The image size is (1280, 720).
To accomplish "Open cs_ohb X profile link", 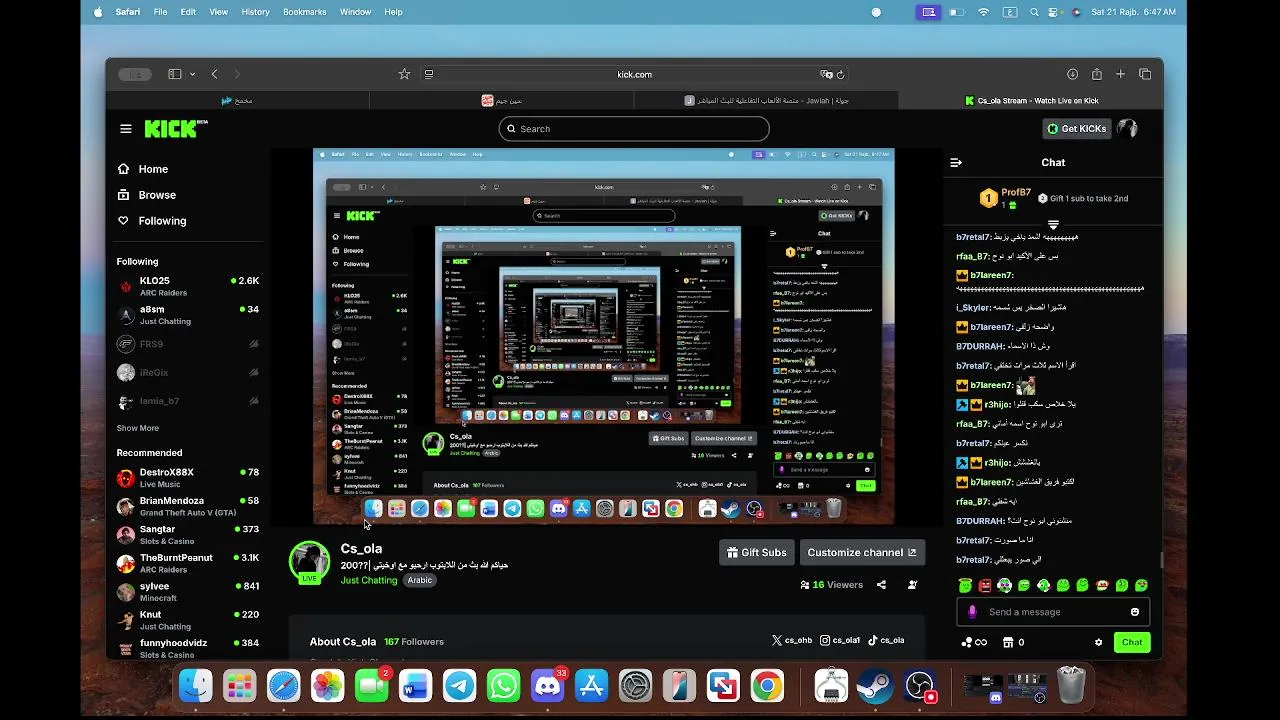I will pyautogui.click(x=792, y=640).
